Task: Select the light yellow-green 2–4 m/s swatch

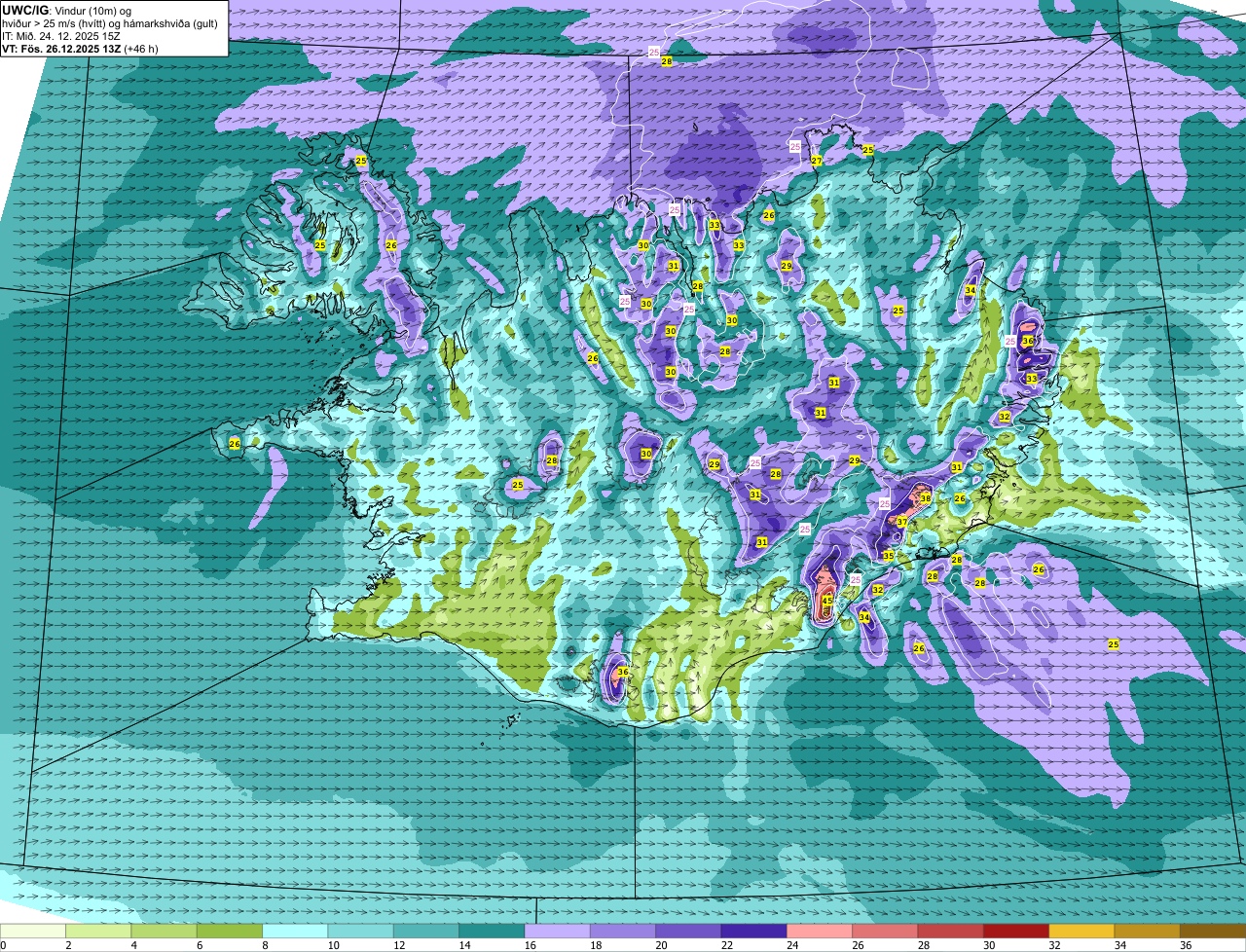Action: [98, 931]
